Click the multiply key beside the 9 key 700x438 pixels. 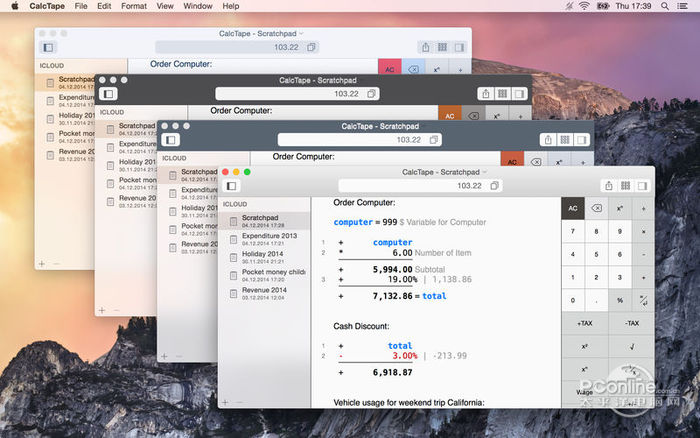pos(643,231)
